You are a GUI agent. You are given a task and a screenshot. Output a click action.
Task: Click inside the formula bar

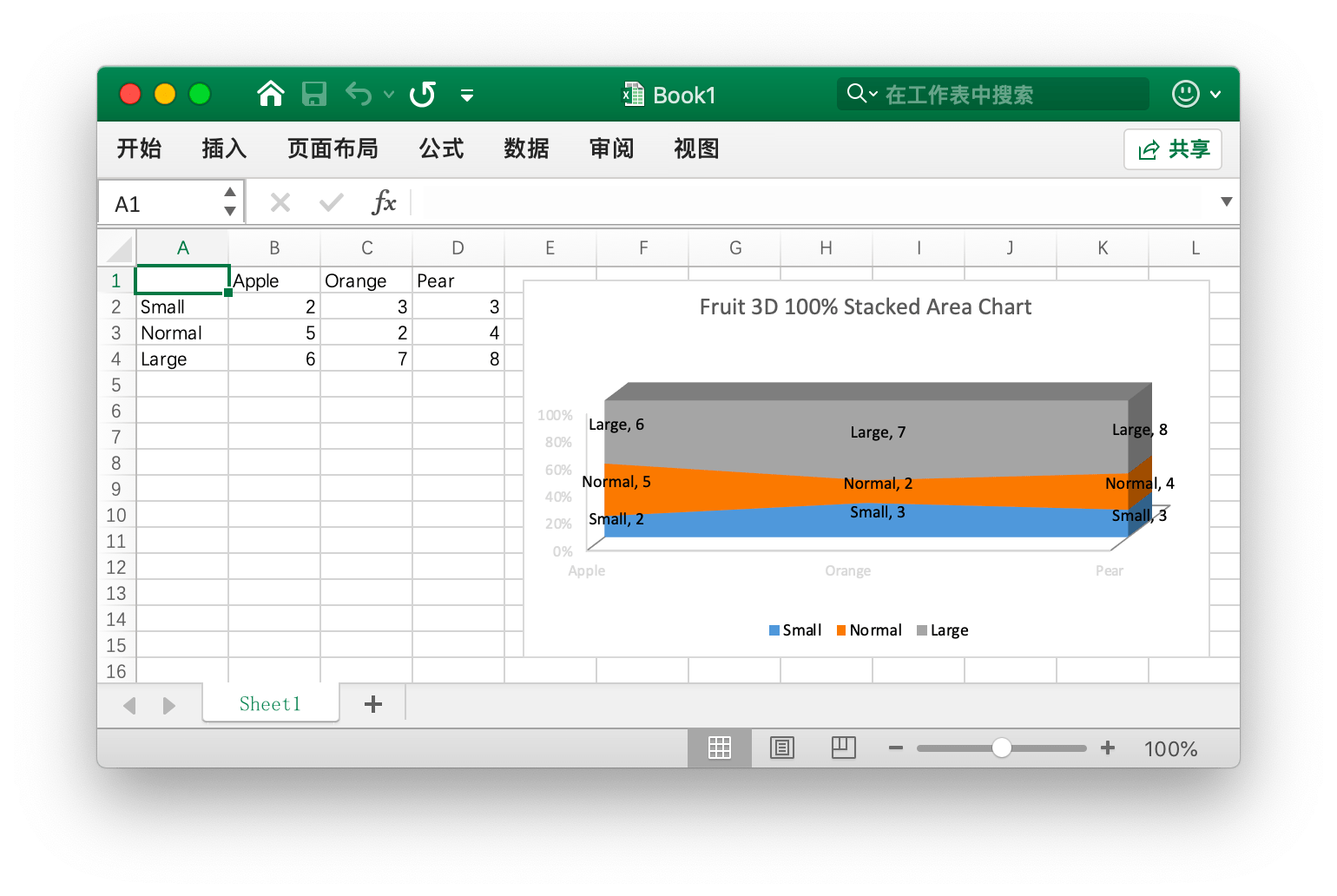[x=812, y=203]
